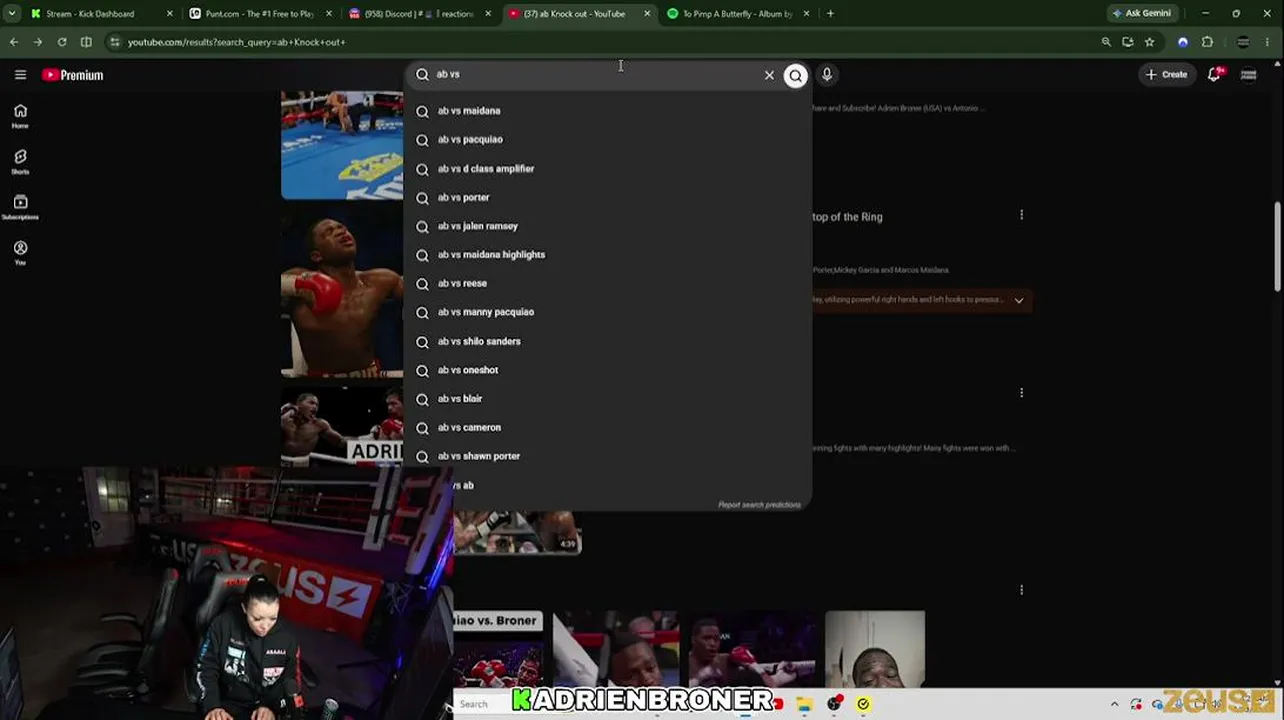The width and height of the screenshot is (1284, 720).
Task: Open Shorts in YouTube sidebar
Action: pyautogui.click(x=20, y=162)
